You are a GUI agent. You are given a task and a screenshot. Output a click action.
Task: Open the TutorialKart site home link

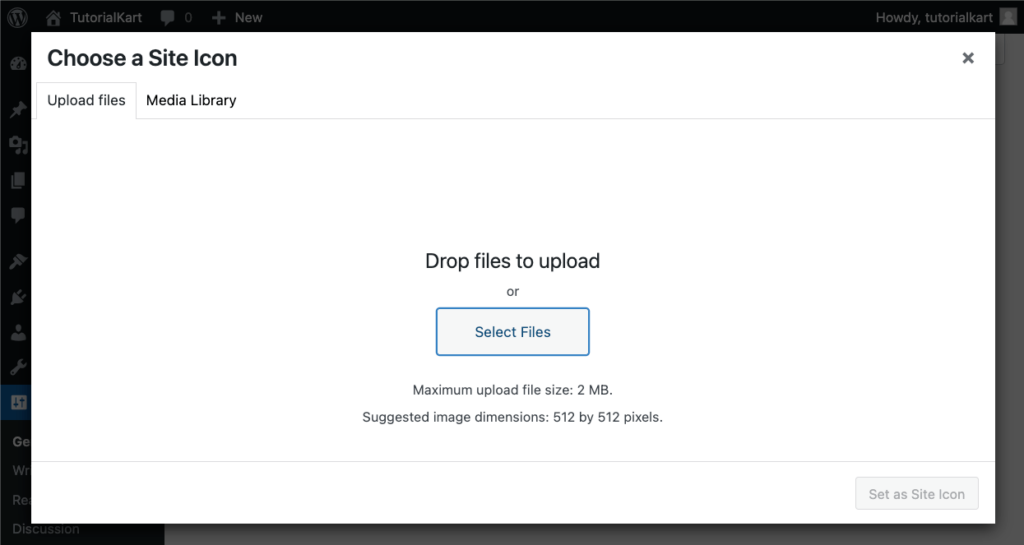pyautogui.click(x=93, y=18)
